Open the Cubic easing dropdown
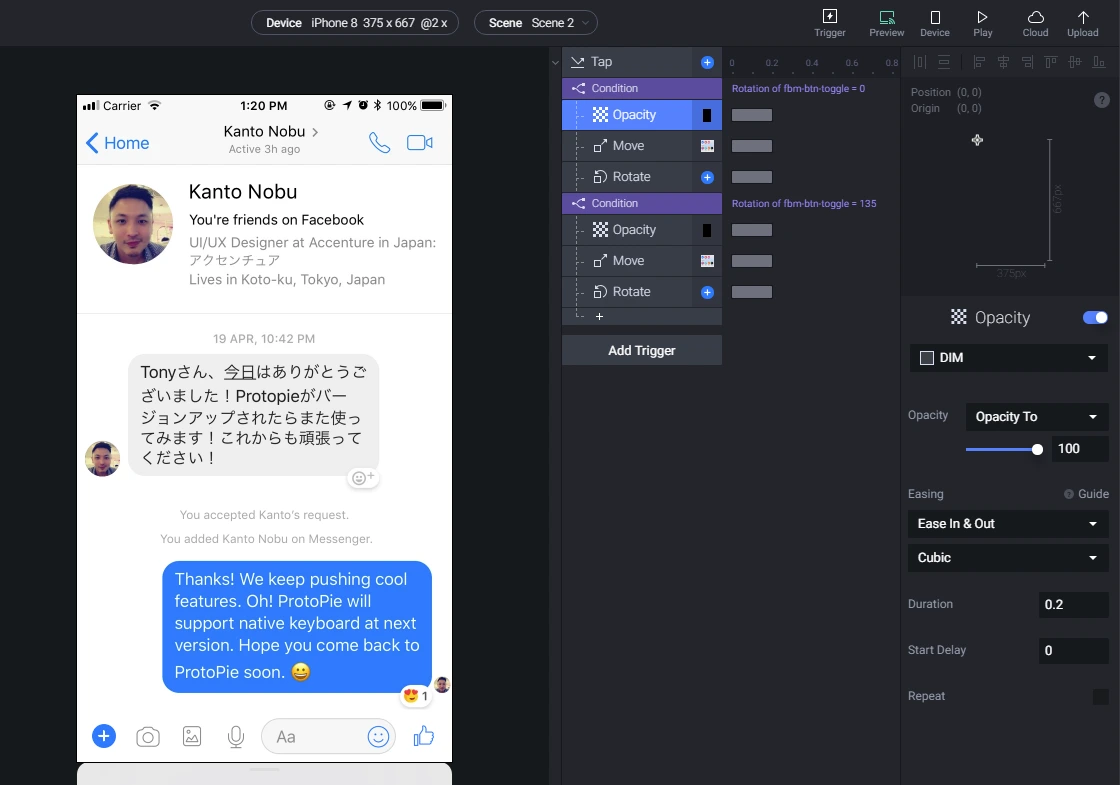Viewport: 1120px width, 785px height. [x=1008, y=557]
